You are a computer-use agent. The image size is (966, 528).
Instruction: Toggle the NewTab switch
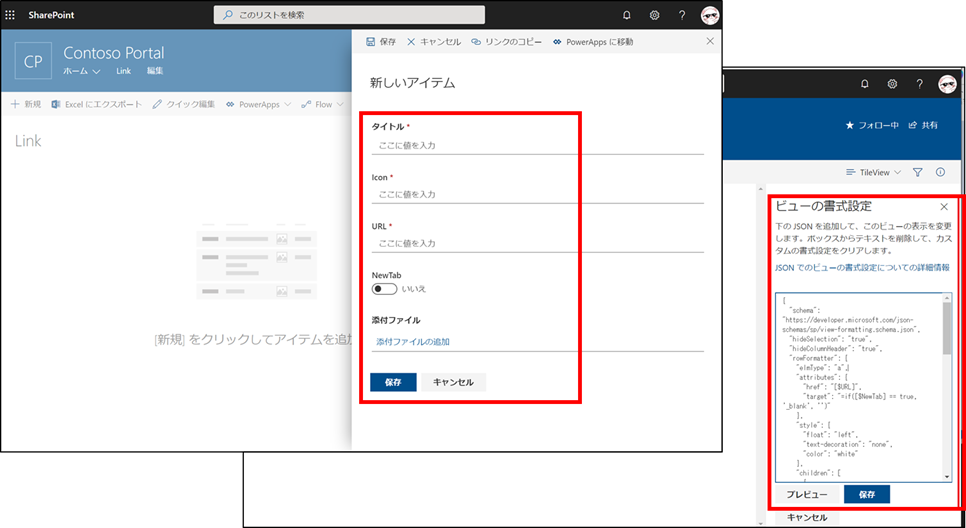[384, 289]
